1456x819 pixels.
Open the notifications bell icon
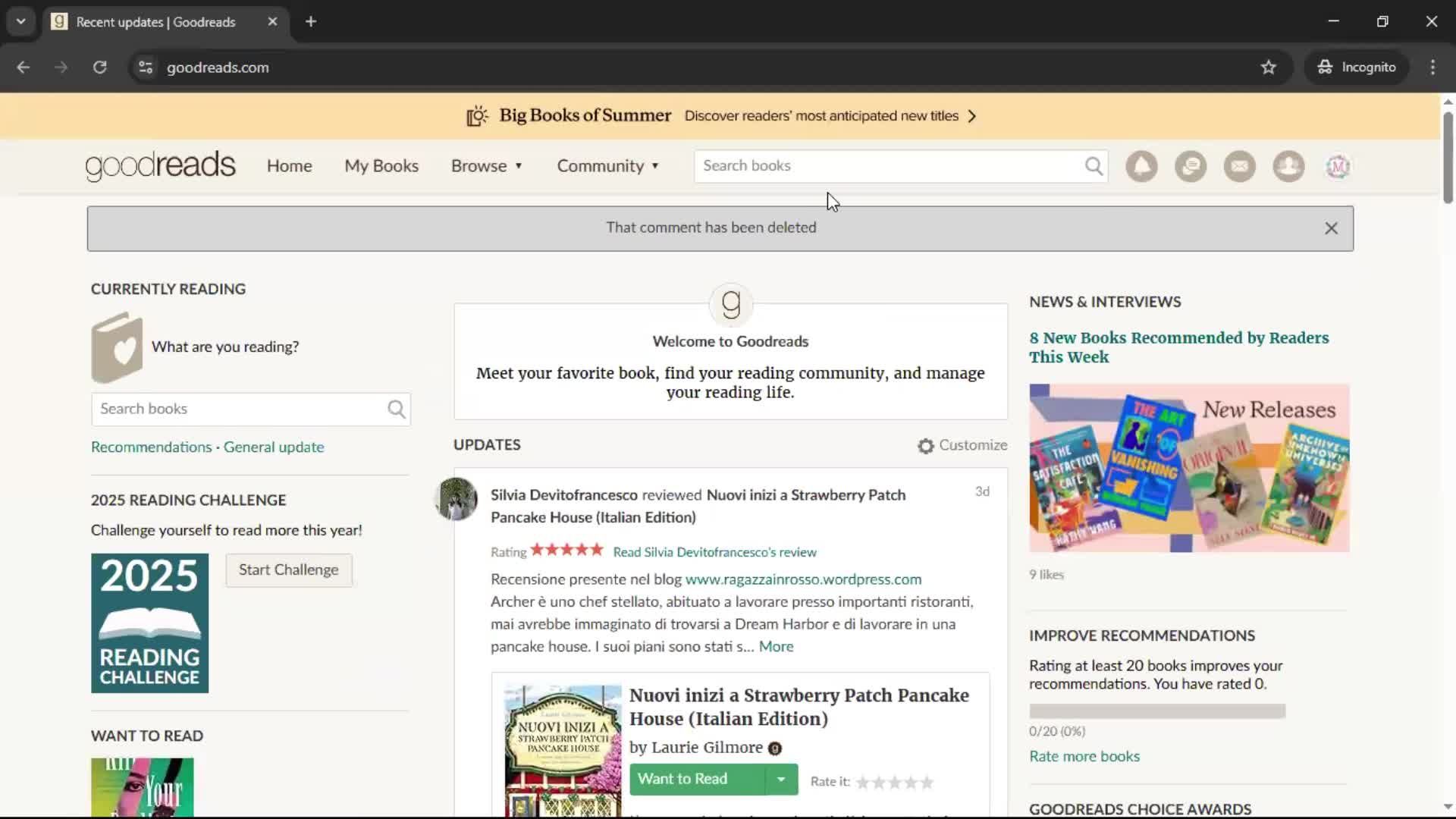[1141, 166]
